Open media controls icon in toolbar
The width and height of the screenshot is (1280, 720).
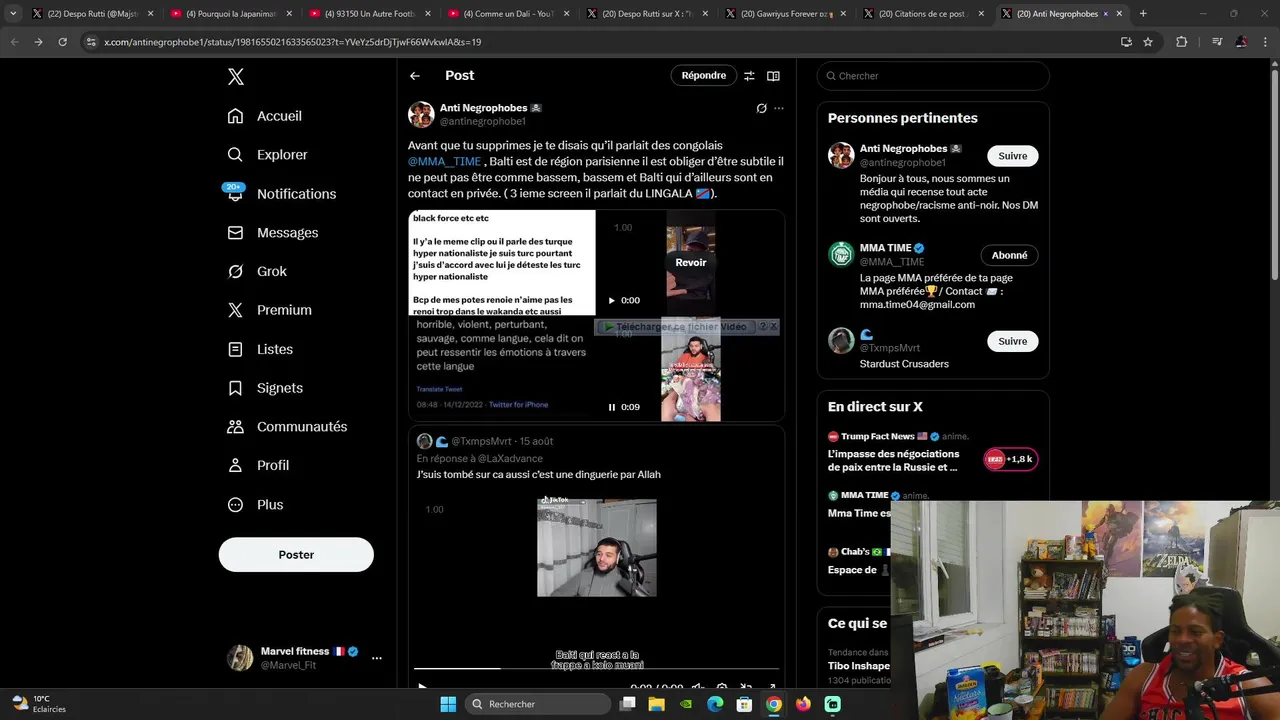pos(1216,42)
